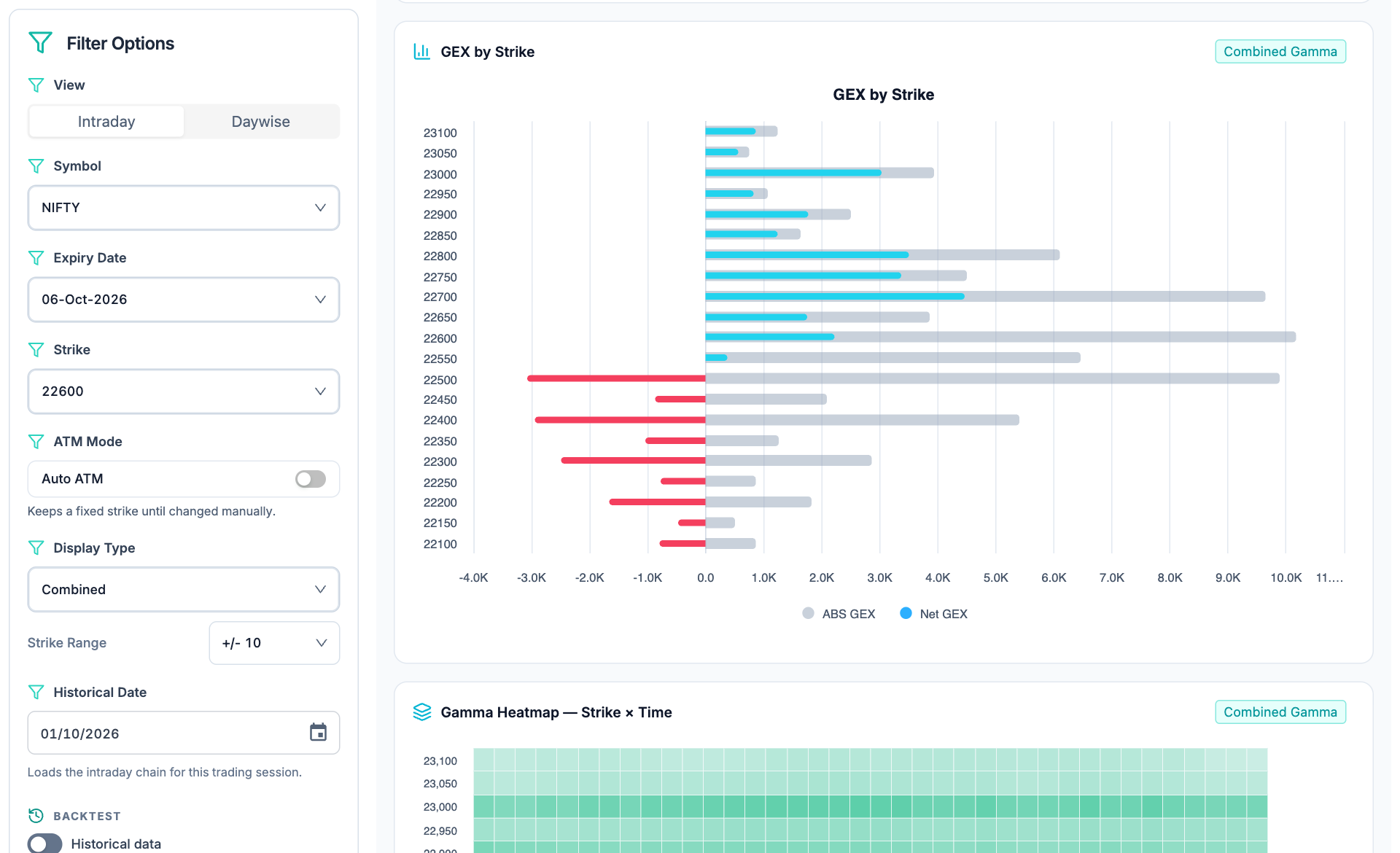
Task: Open the 22600 strike dropdown
Action: [x=184, y=392]
